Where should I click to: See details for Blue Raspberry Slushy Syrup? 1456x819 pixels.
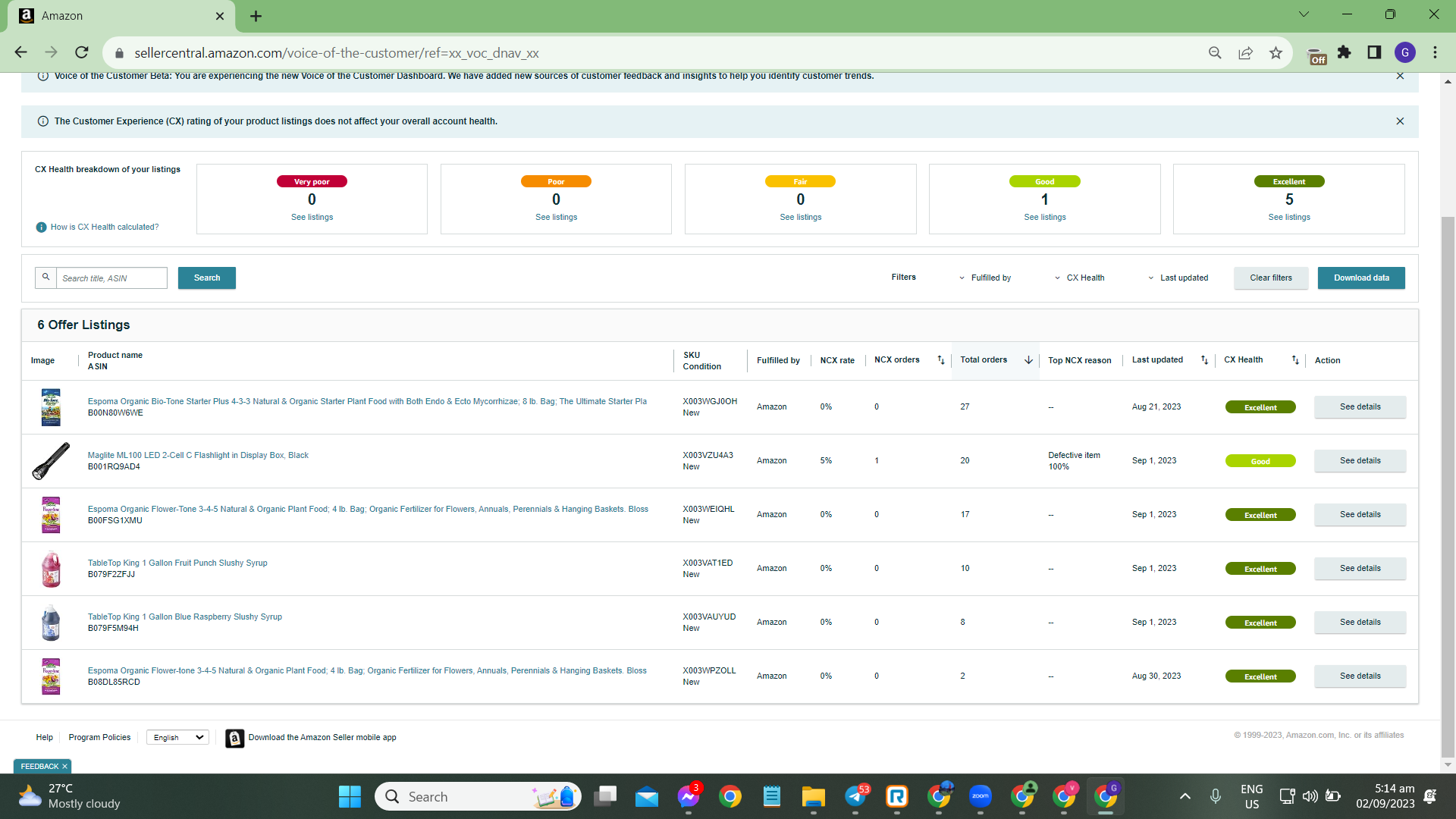click(x=1360, y=623)
